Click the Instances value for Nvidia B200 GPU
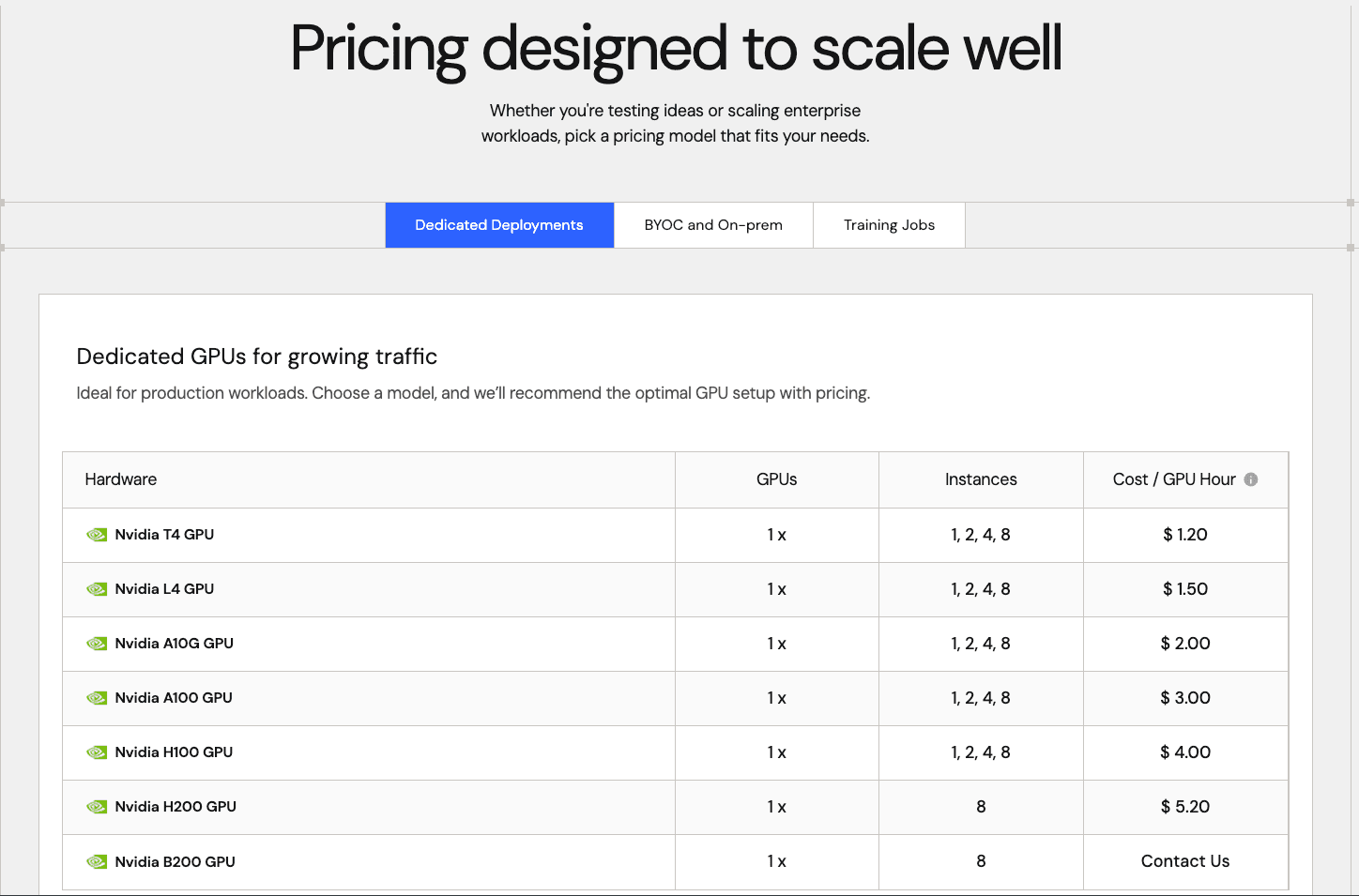Image resolution: width=1359 pixels, height=896 pixels. point(981,861)
